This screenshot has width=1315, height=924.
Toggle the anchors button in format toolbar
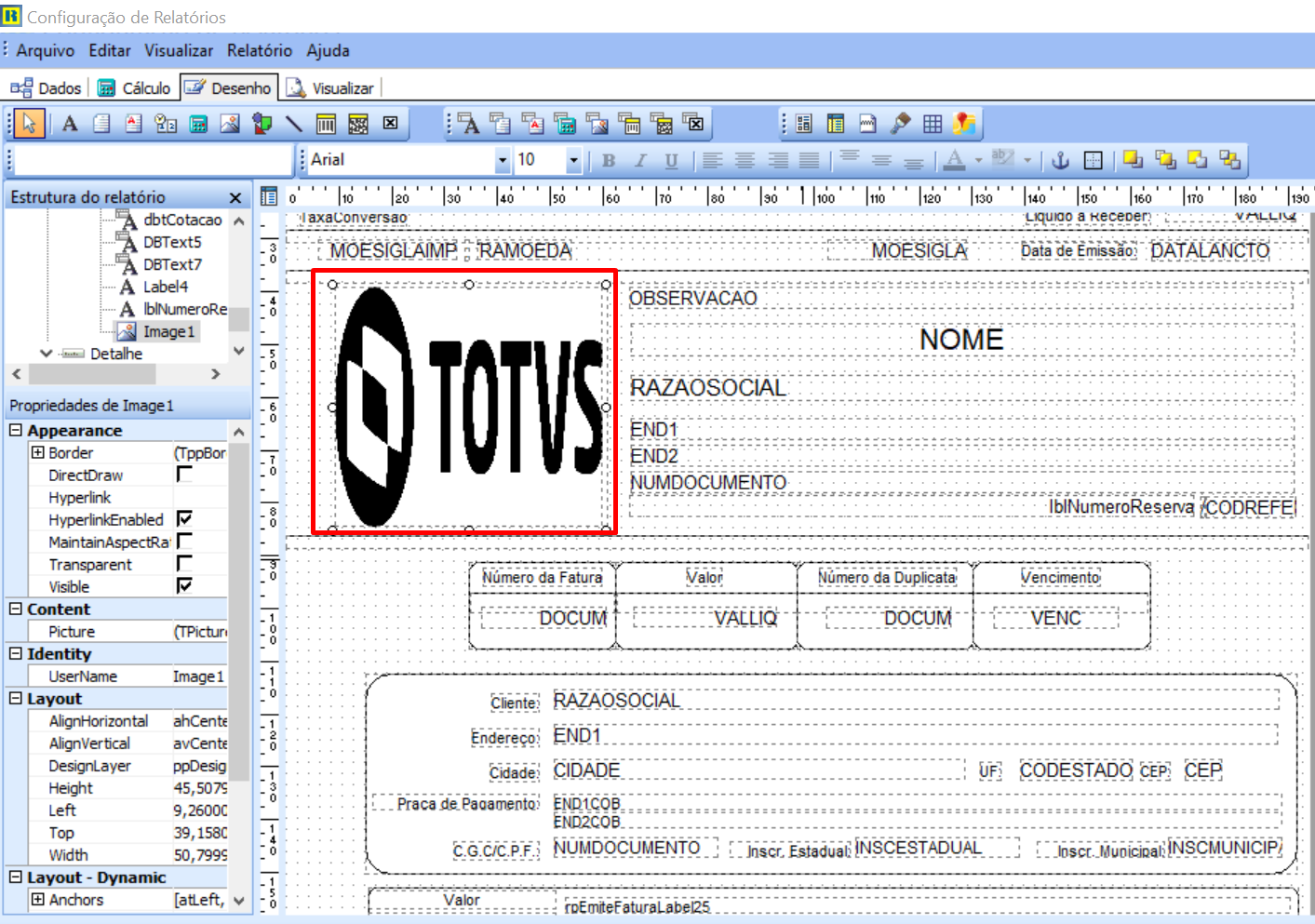click(1060, 160)
